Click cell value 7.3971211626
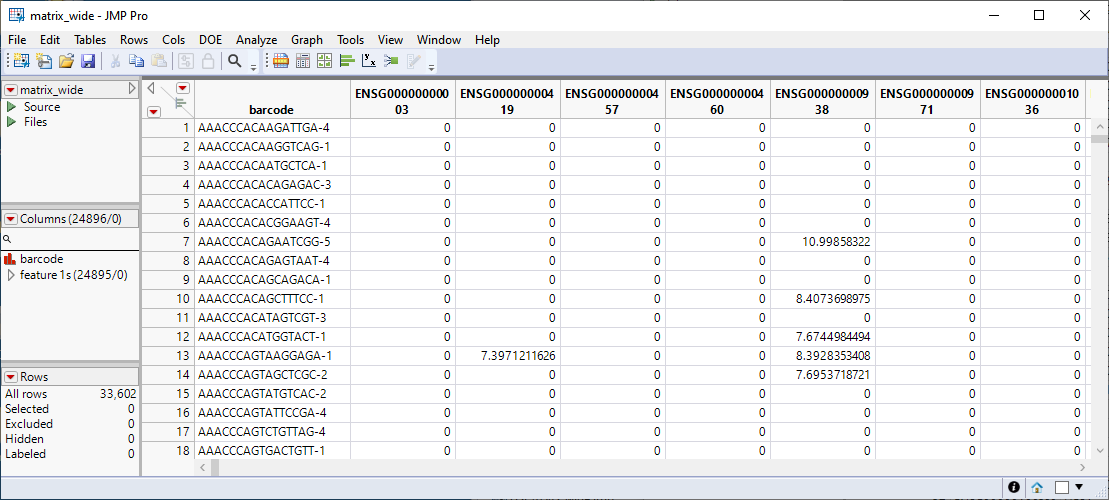This screenshot has height=500, width=1109. [x=517, y=356]
